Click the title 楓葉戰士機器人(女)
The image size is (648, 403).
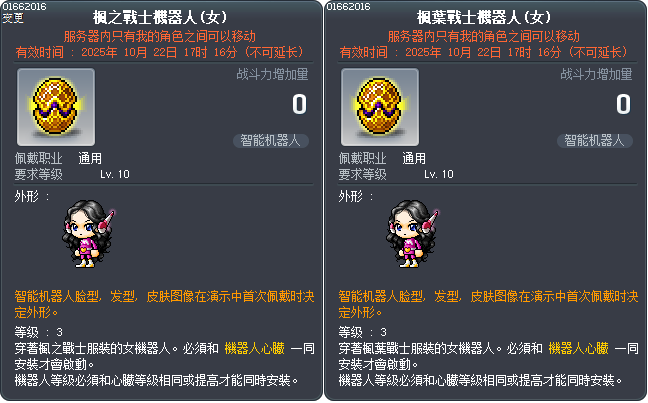[484, 17]
